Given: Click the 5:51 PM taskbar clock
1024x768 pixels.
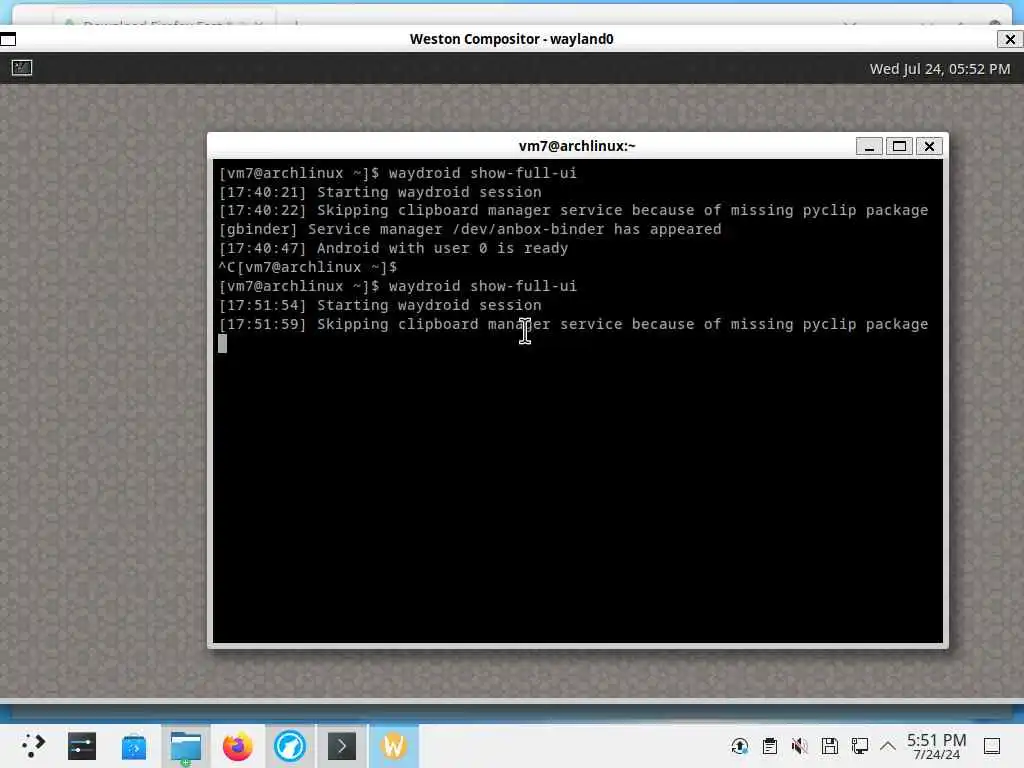Looking at the screenshot, I should point(936,746).
